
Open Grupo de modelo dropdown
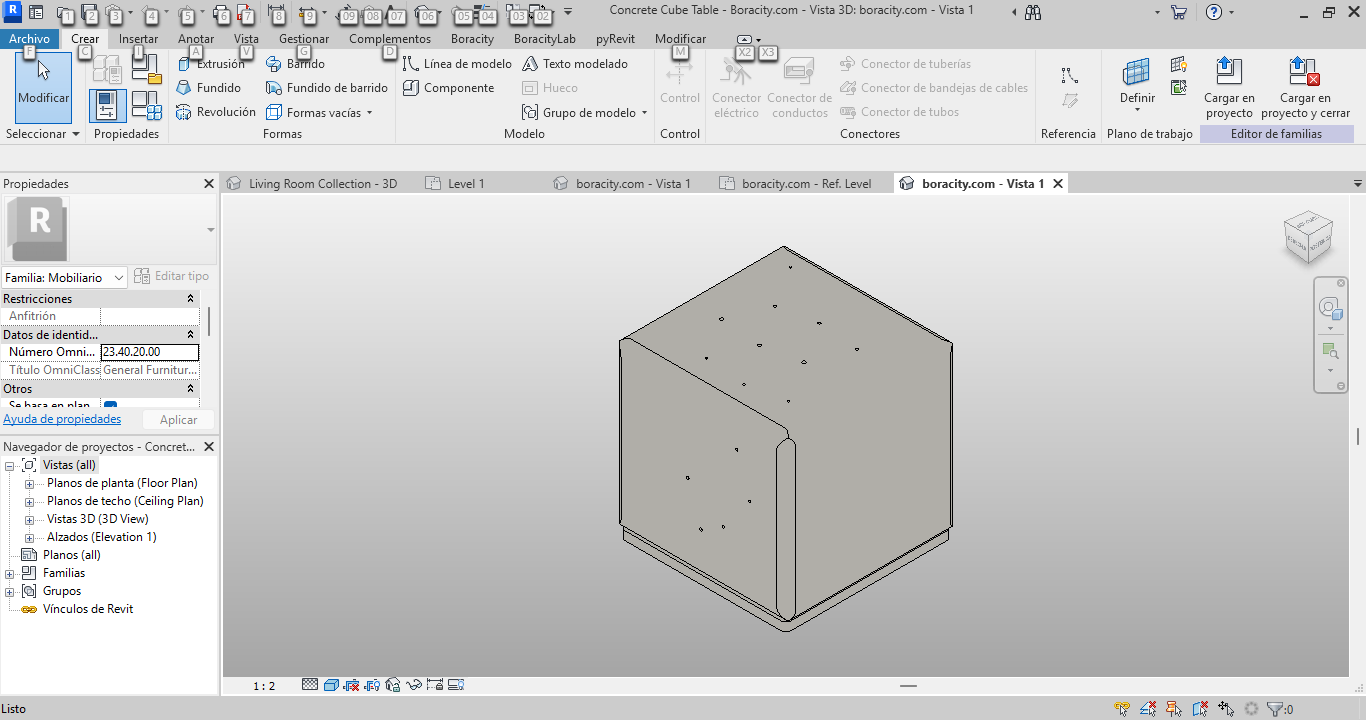(x=585, y=113)
